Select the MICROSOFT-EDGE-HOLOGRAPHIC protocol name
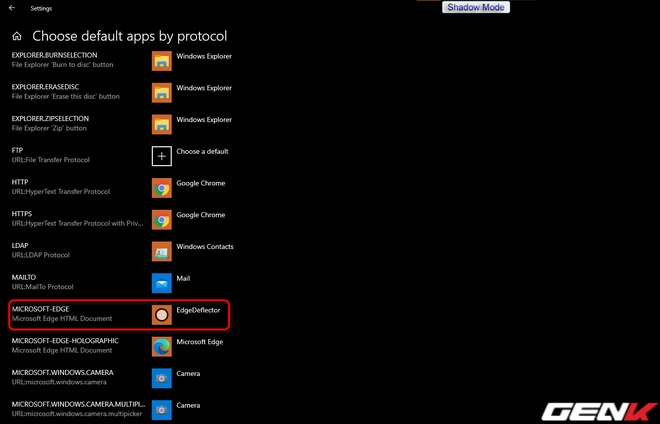Screen dimensions: 660x424 65,341
